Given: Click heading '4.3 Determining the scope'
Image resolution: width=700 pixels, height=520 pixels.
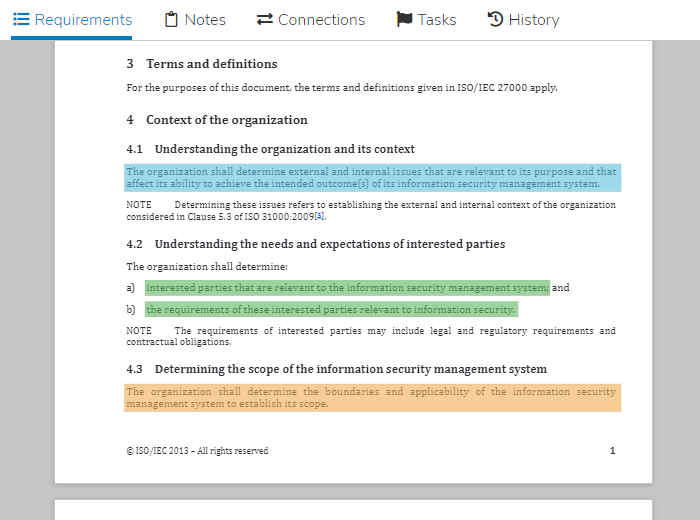Looking at the screenshot, I should [x=336, y=369].
